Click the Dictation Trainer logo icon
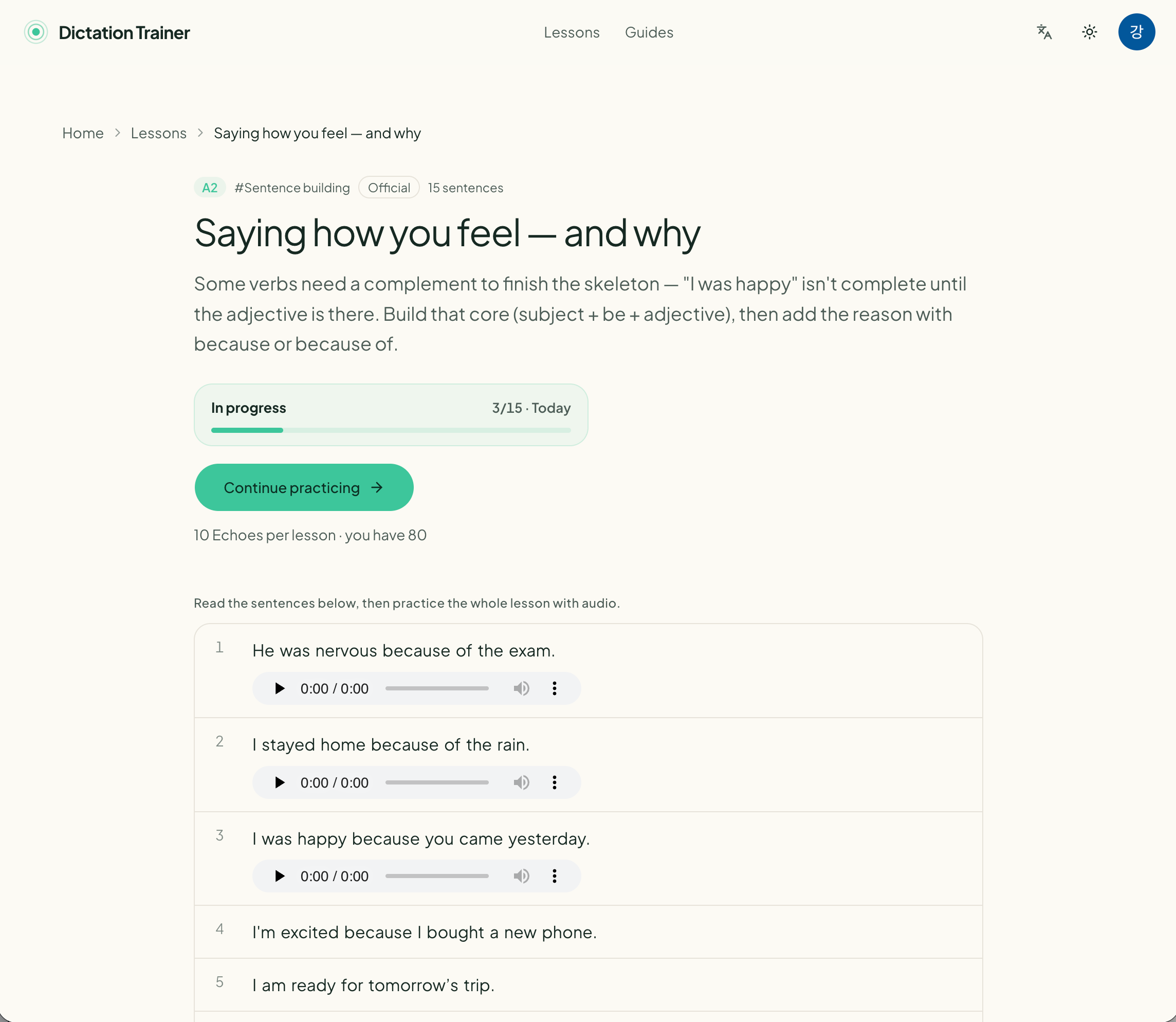Viewport: 1176px width, 1022px height. [36, 32]
